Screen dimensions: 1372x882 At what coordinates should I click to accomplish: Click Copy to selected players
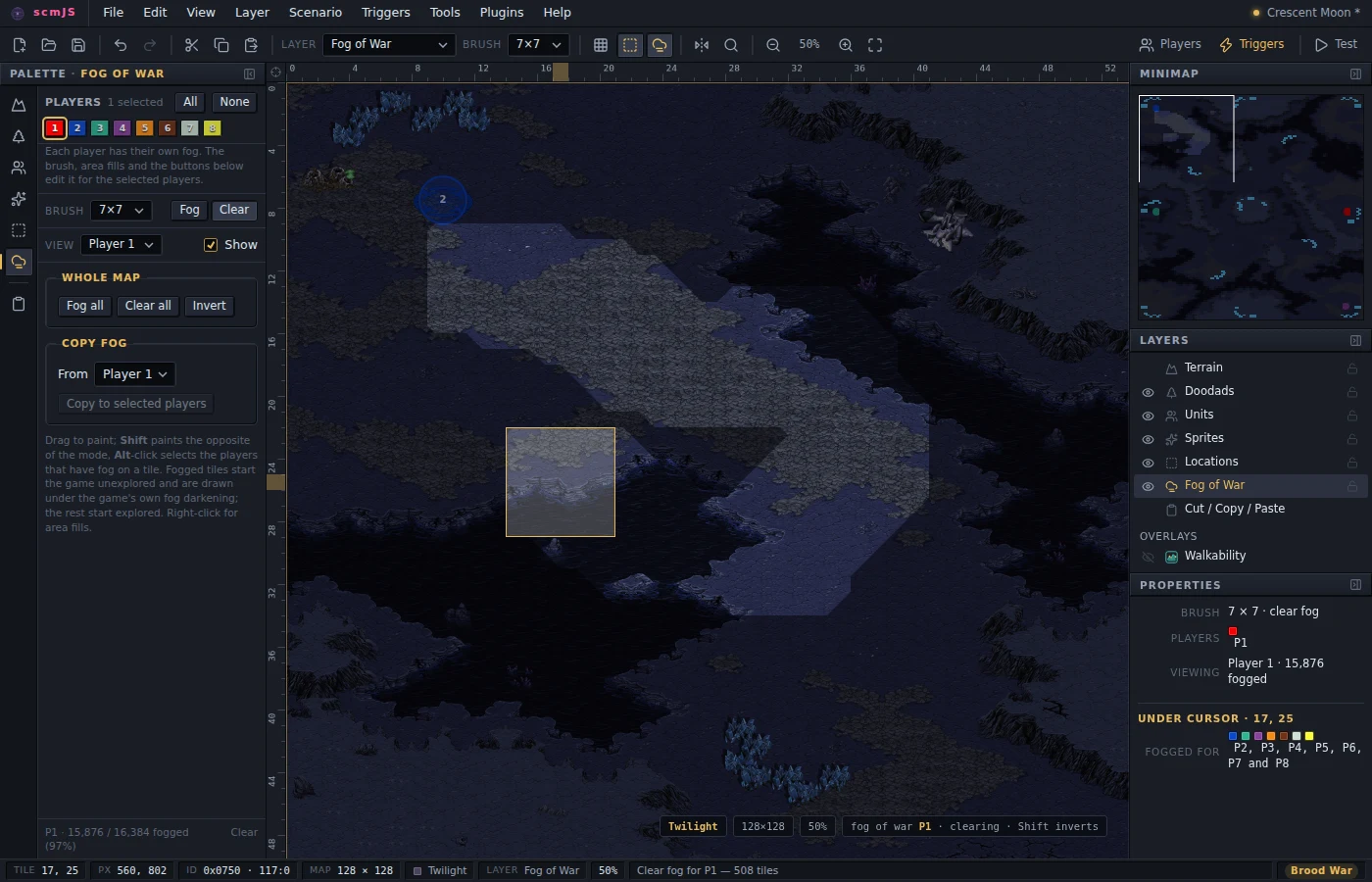click(136, 404)
